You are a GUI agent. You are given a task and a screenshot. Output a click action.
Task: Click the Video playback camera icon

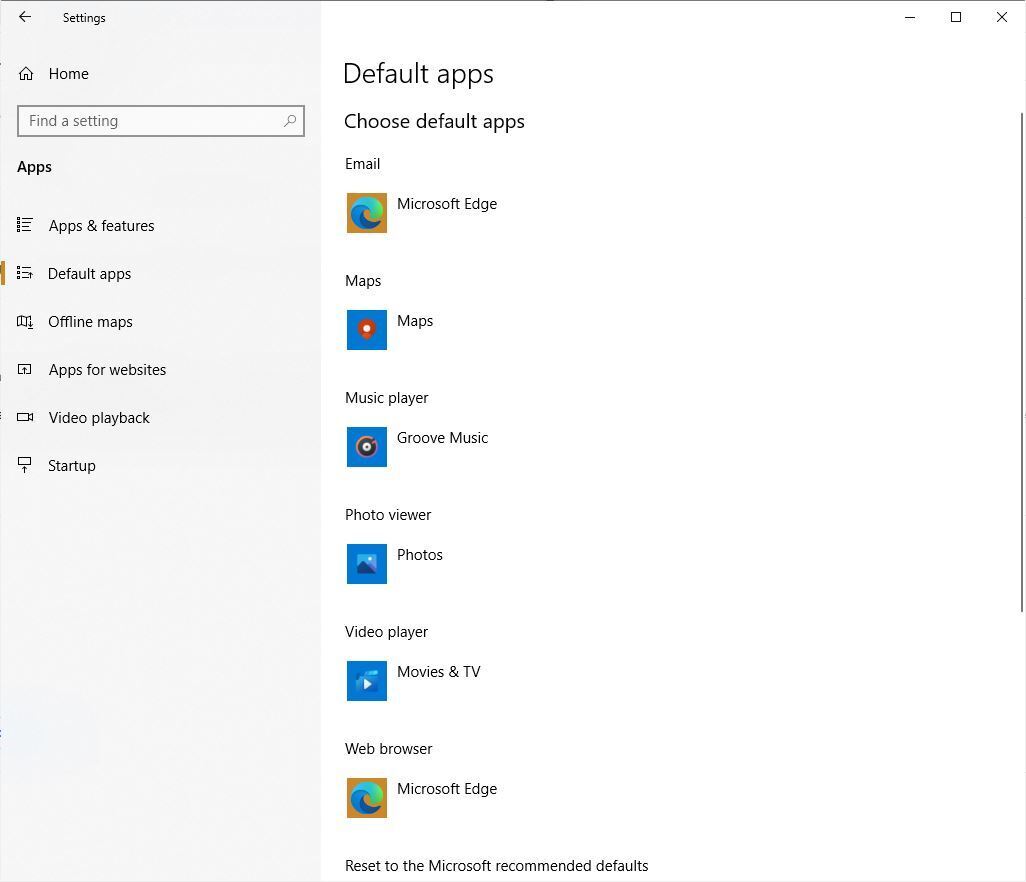[x=25, y=417]
